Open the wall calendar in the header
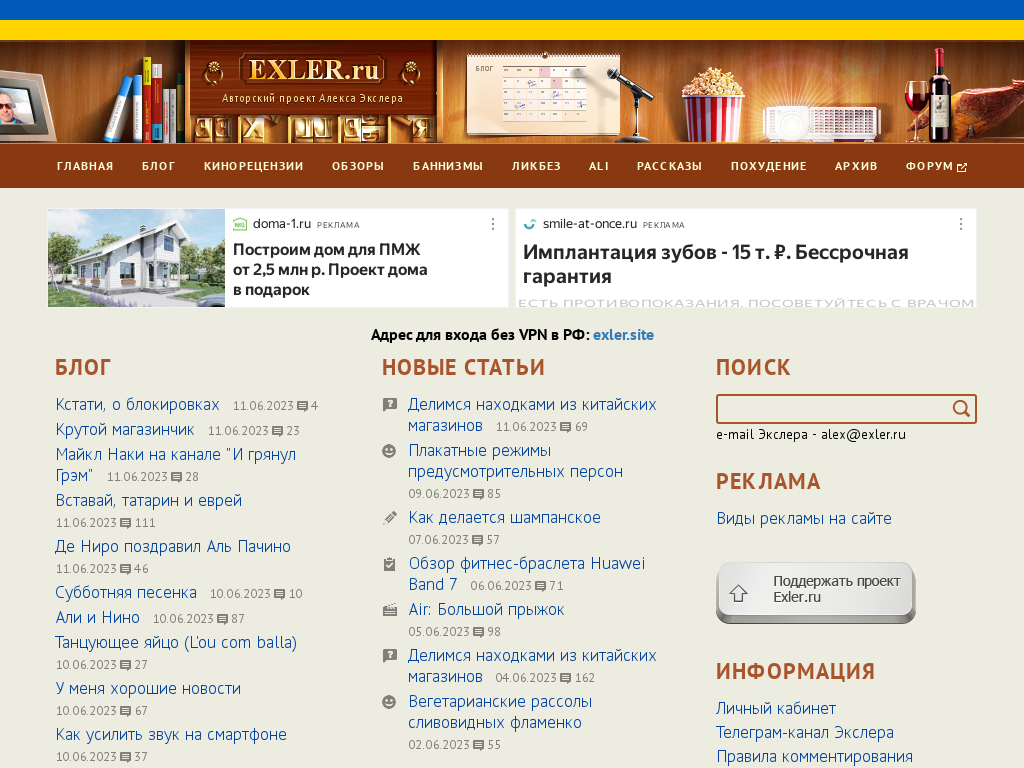This screenshot has height=768, width=1024. (x=543, y=93)
